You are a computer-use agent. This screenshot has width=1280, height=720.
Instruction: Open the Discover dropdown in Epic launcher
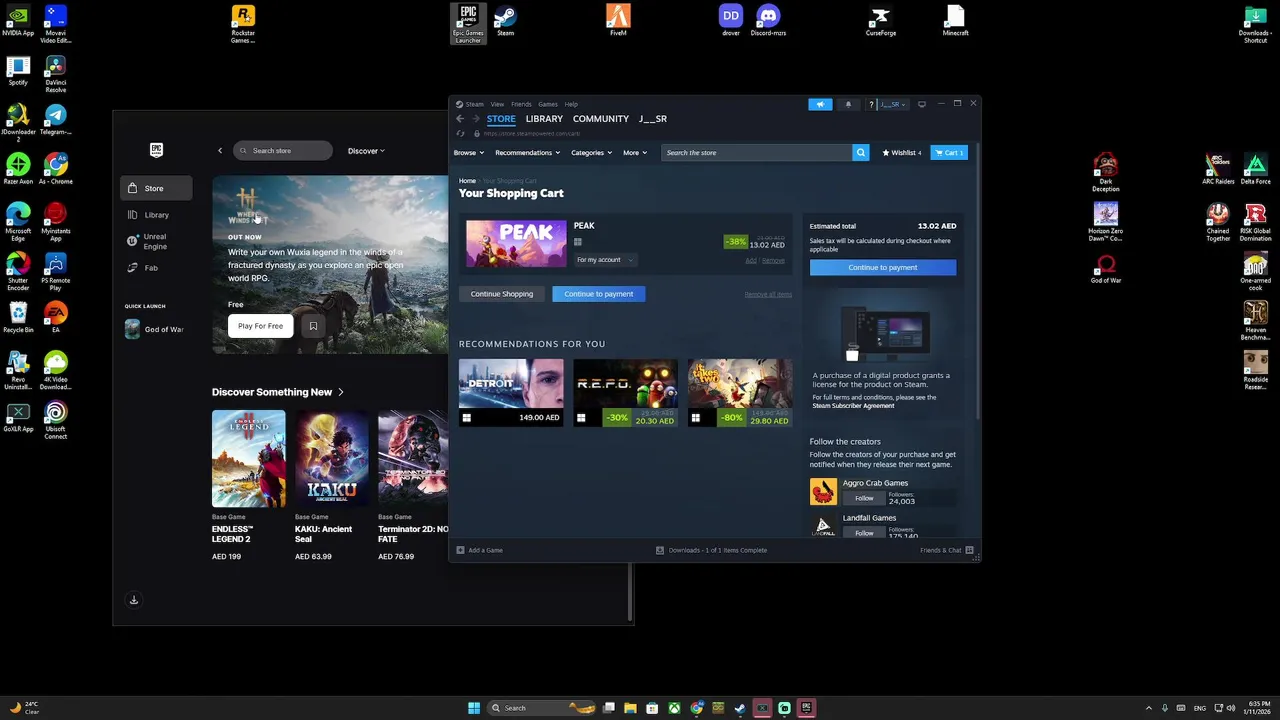click(x=366, y=151)
